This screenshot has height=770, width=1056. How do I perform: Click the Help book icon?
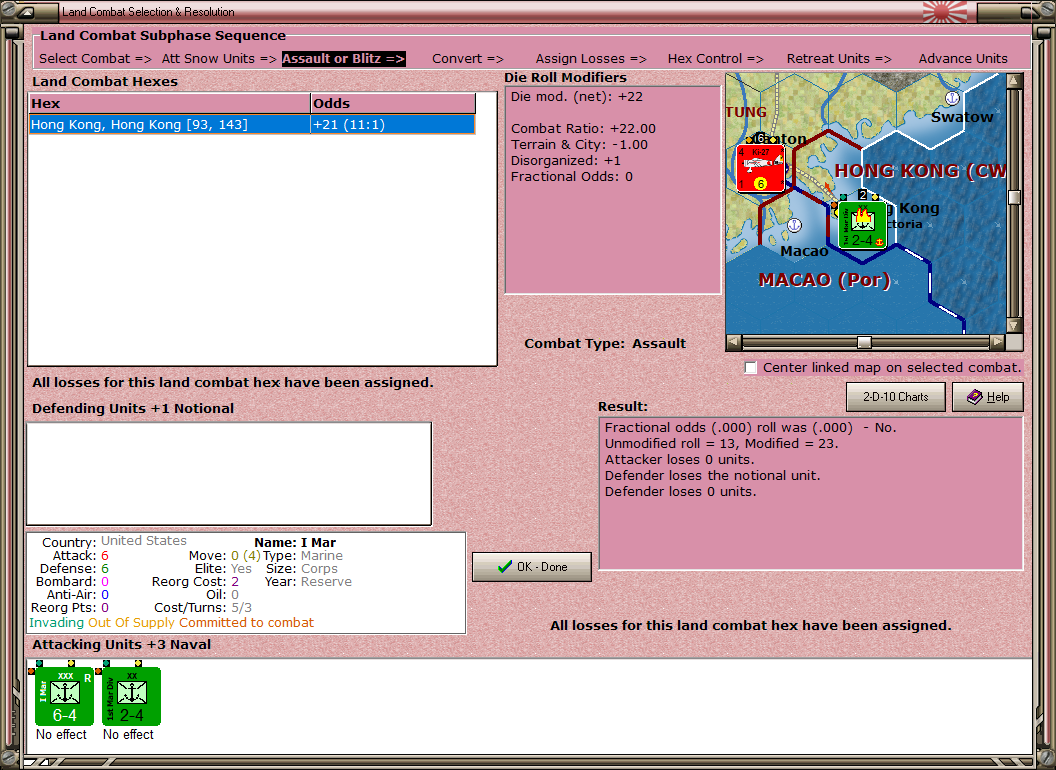point(975,397)
